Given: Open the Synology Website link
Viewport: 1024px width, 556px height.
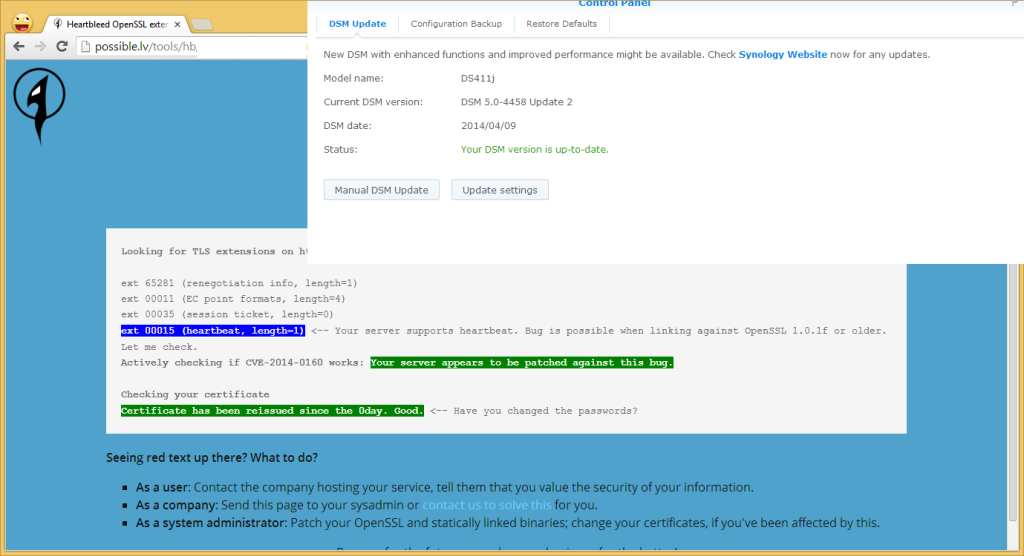Looking at the screenshot, I should (782, 54).
